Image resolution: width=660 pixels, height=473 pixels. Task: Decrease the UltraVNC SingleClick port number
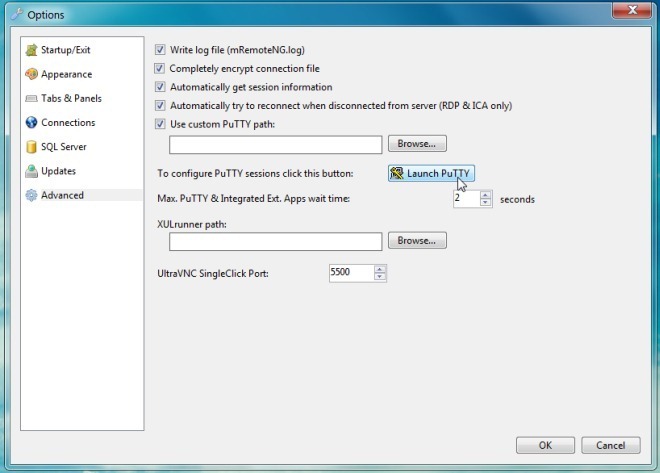[380, 277]
